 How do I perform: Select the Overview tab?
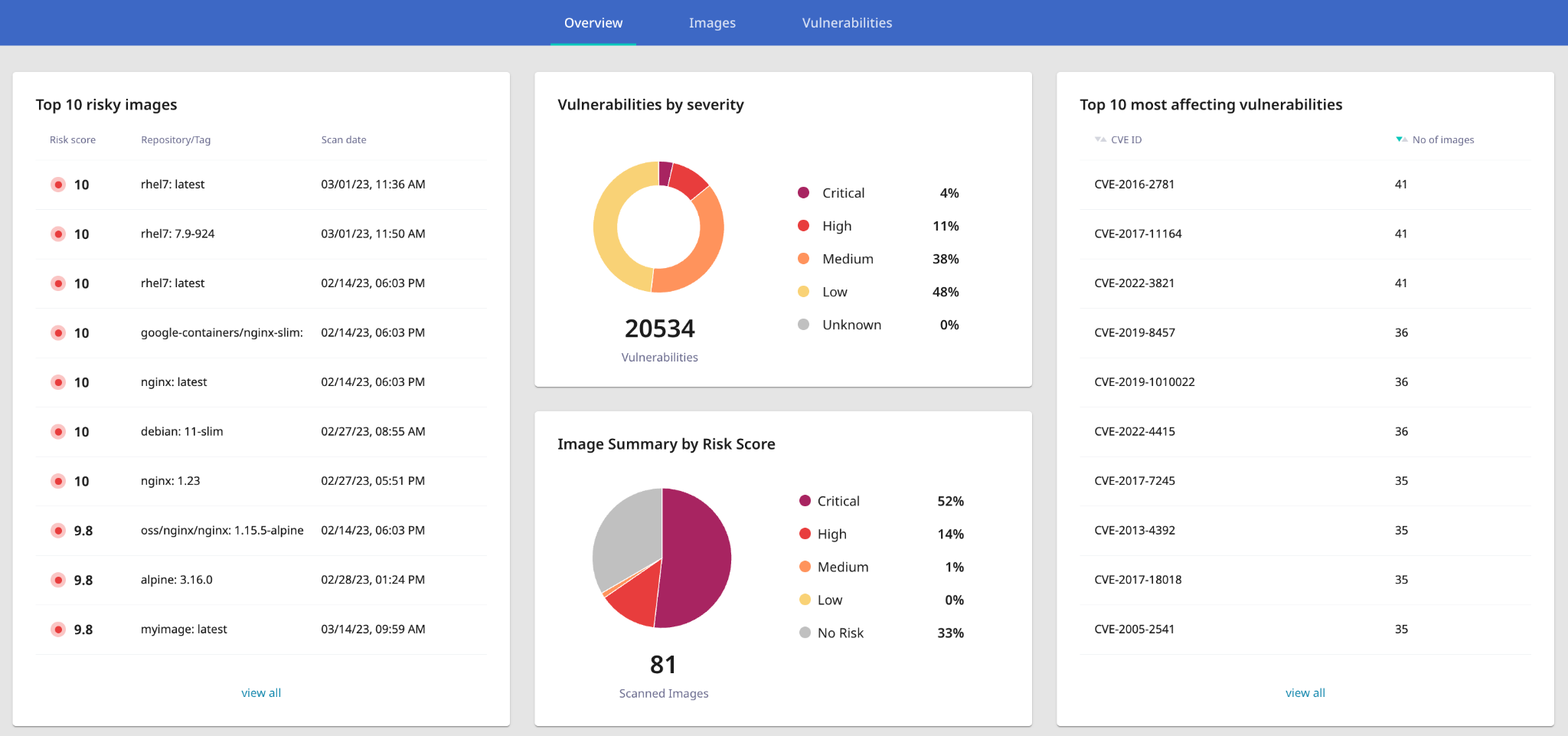[593, 23]
